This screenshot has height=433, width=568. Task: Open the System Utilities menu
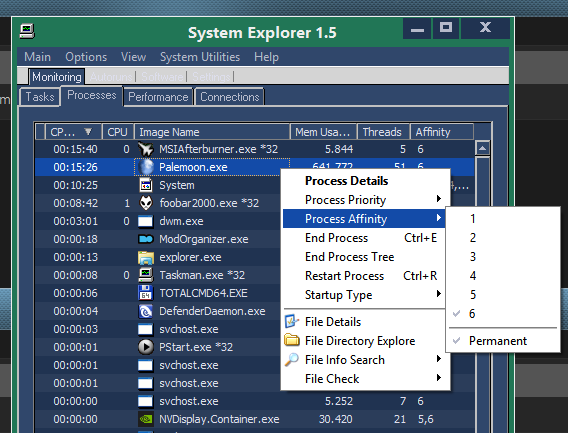coord(200,57)
